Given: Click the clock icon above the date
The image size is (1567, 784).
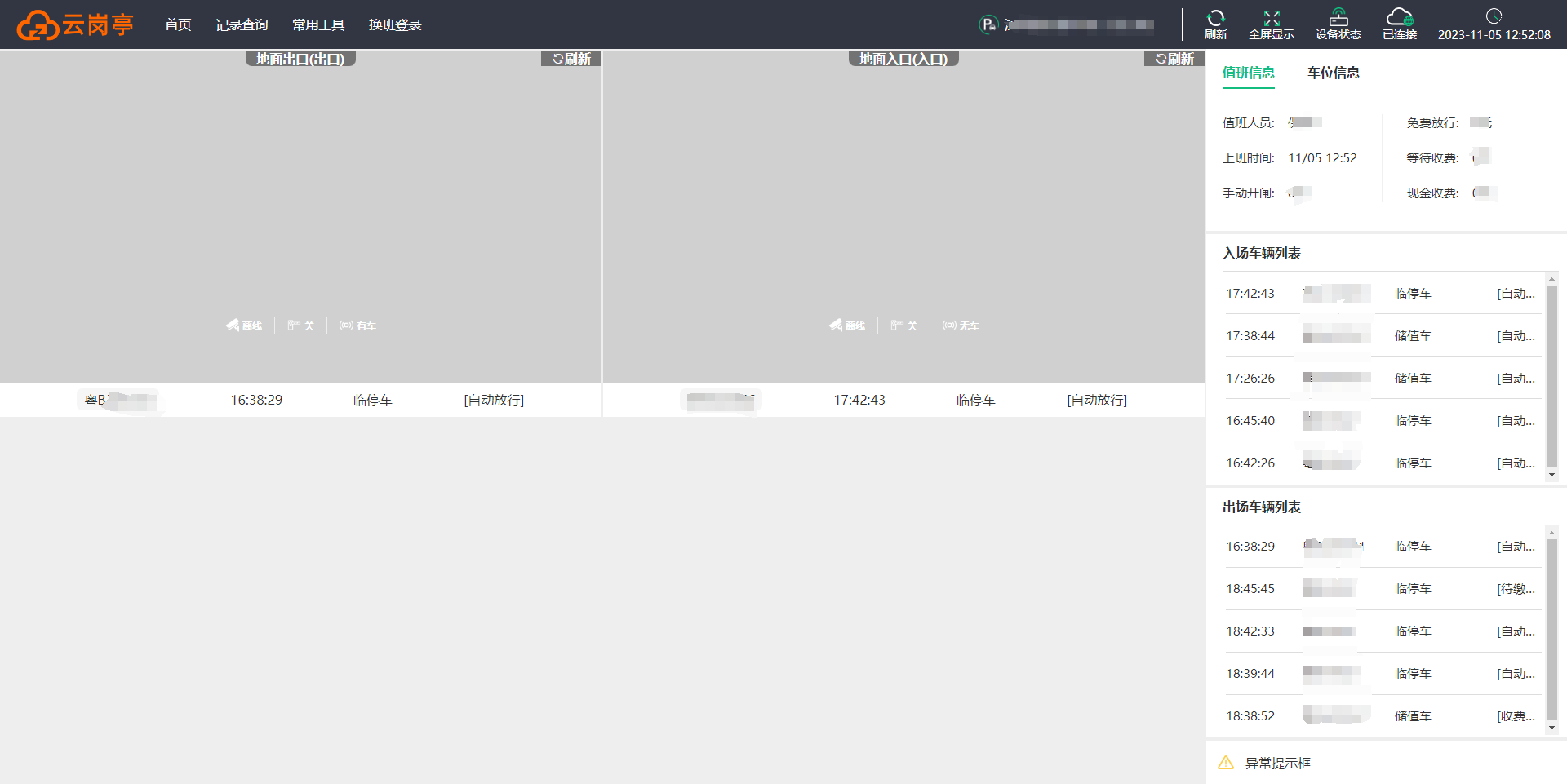Looking at the screenshot, I should pos(1494,16).
